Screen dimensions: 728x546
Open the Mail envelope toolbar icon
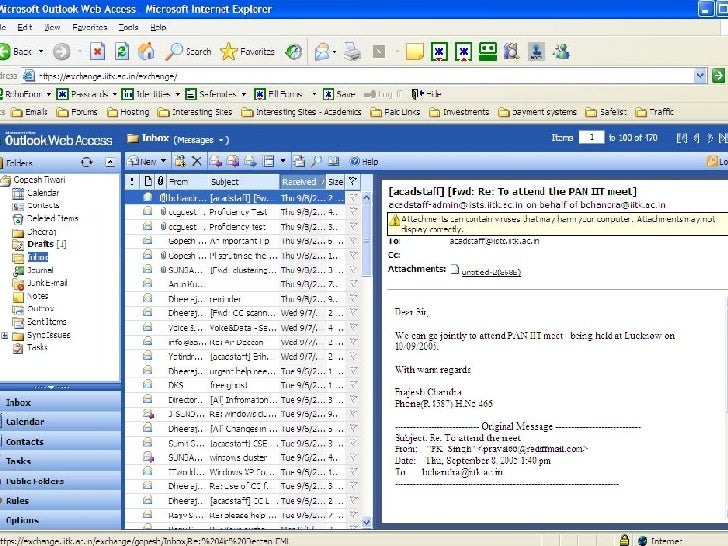[x=322, y=52]
